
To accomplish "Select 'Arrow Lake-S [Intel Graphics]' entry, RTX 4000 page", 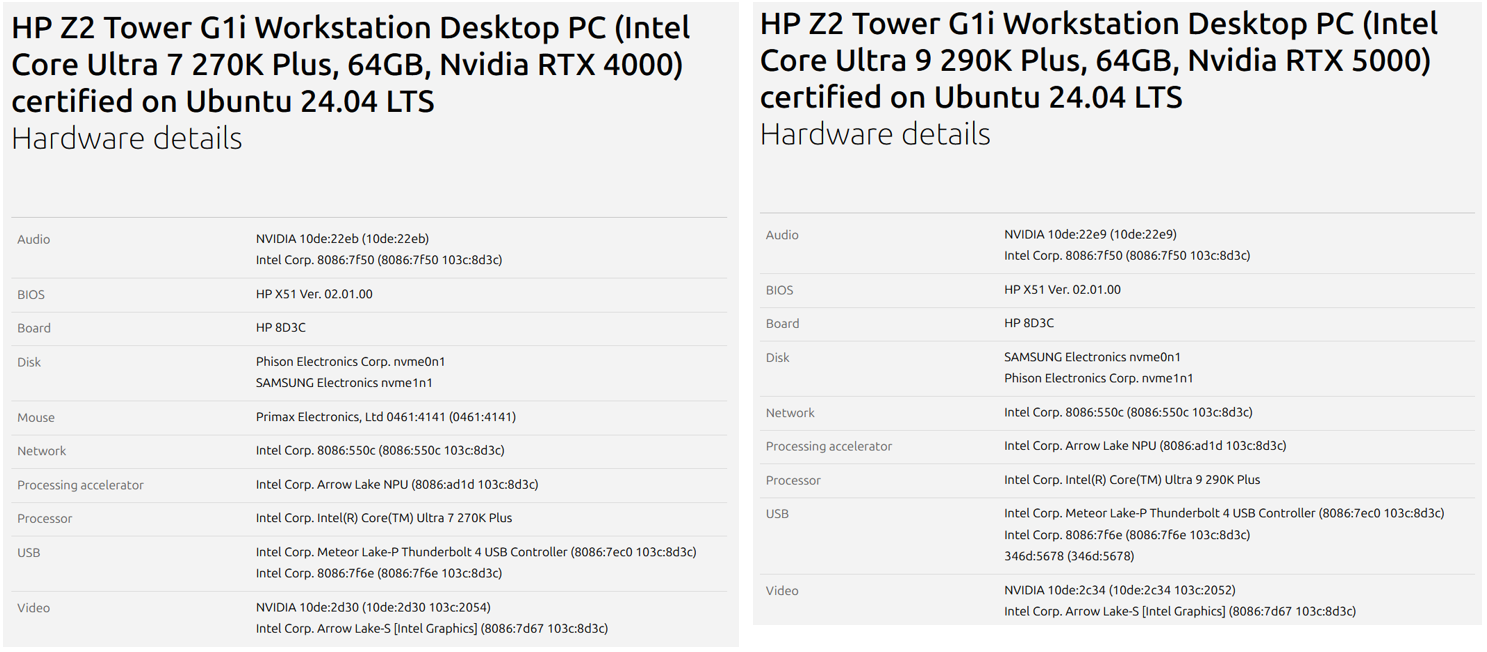I will click(432, 629).
